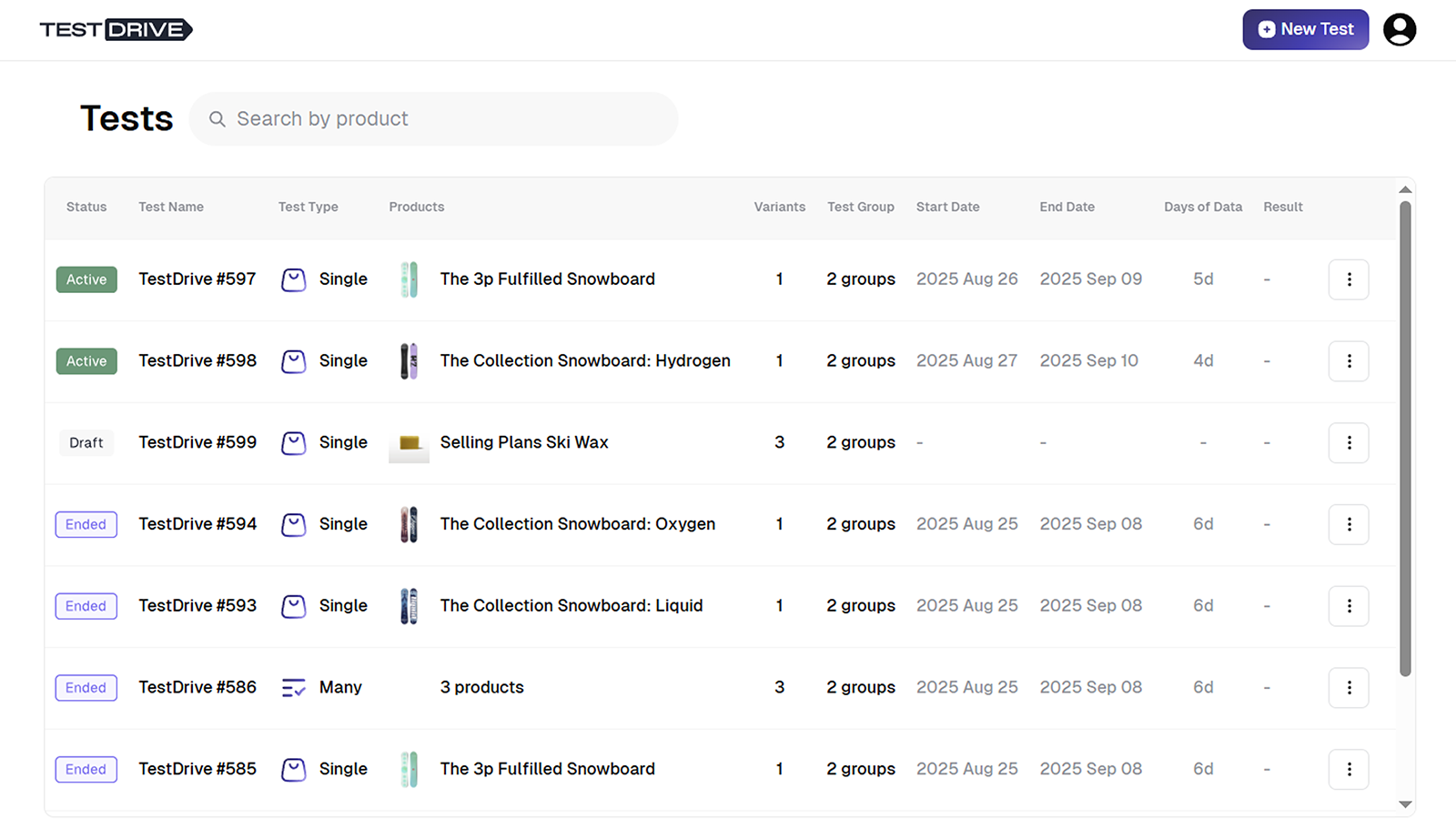Click the Single test type icon for TestDrive #585

[x=293, y=769]
